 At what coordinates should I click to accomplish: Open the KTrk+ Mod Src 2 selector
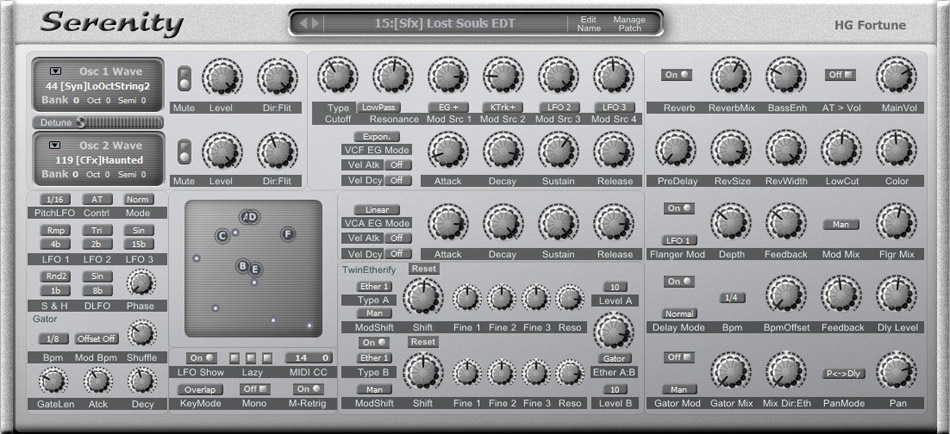[502, 107]
